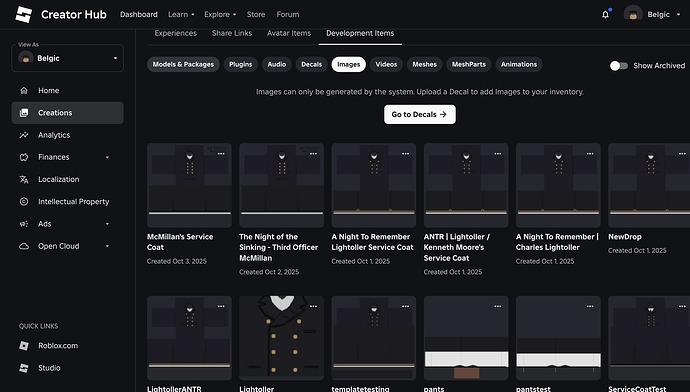Open options menu for LightollerANTR card
The image size is (690, 392).
pyautogui.click(x=221, y=306)
